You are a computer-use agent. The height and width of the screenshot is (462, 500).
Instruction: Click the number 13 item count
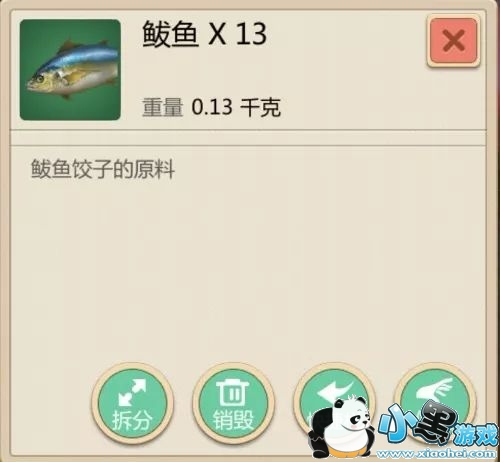(x=251, y=34)
